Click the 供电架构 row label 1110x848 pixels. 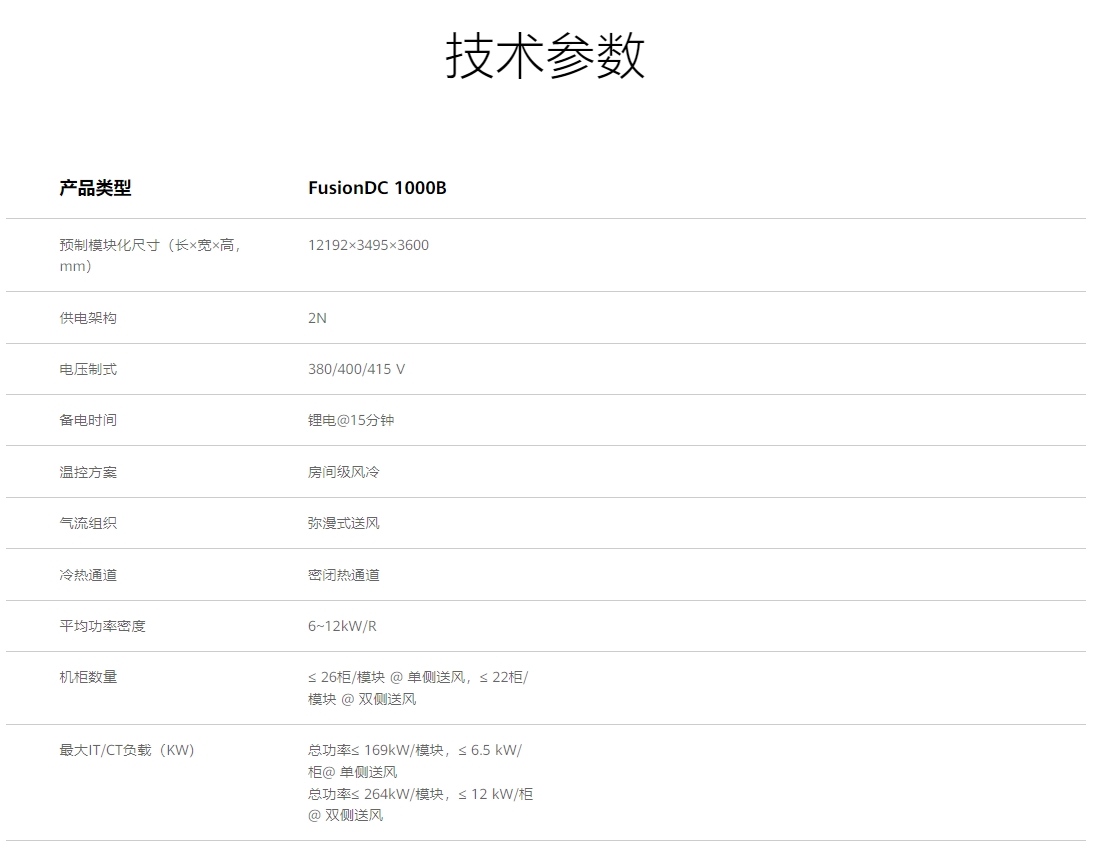[x=88, y=318]
